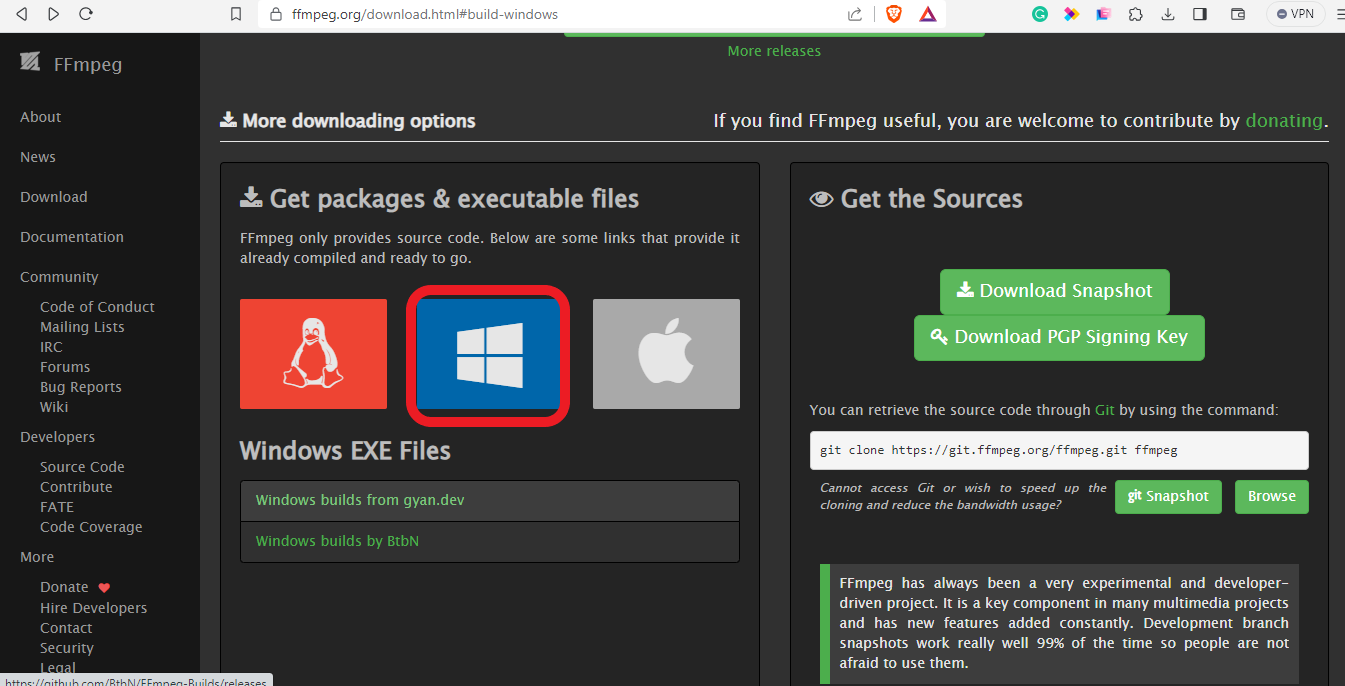Click the More releases link
This screenshot has width=1345, height=686.
774,51
